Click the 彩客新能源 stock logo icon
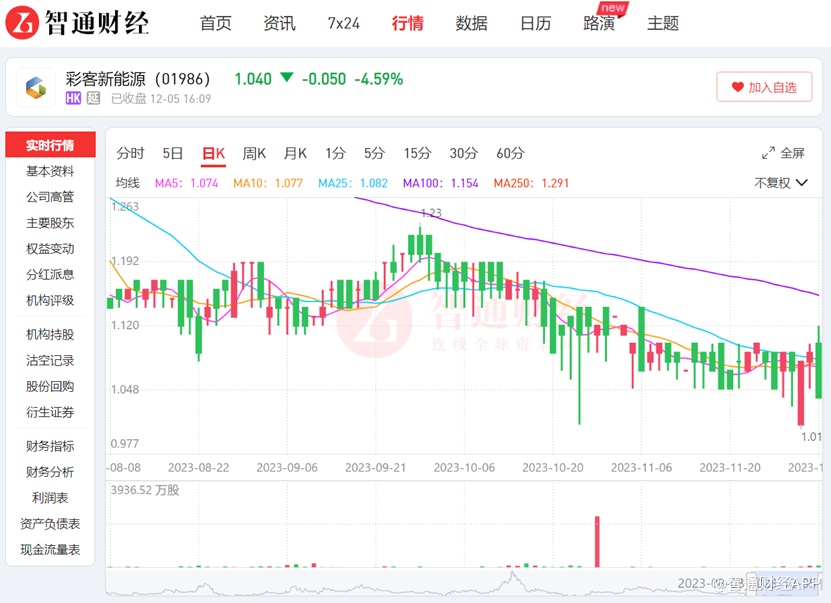 (x=36, y=88)
